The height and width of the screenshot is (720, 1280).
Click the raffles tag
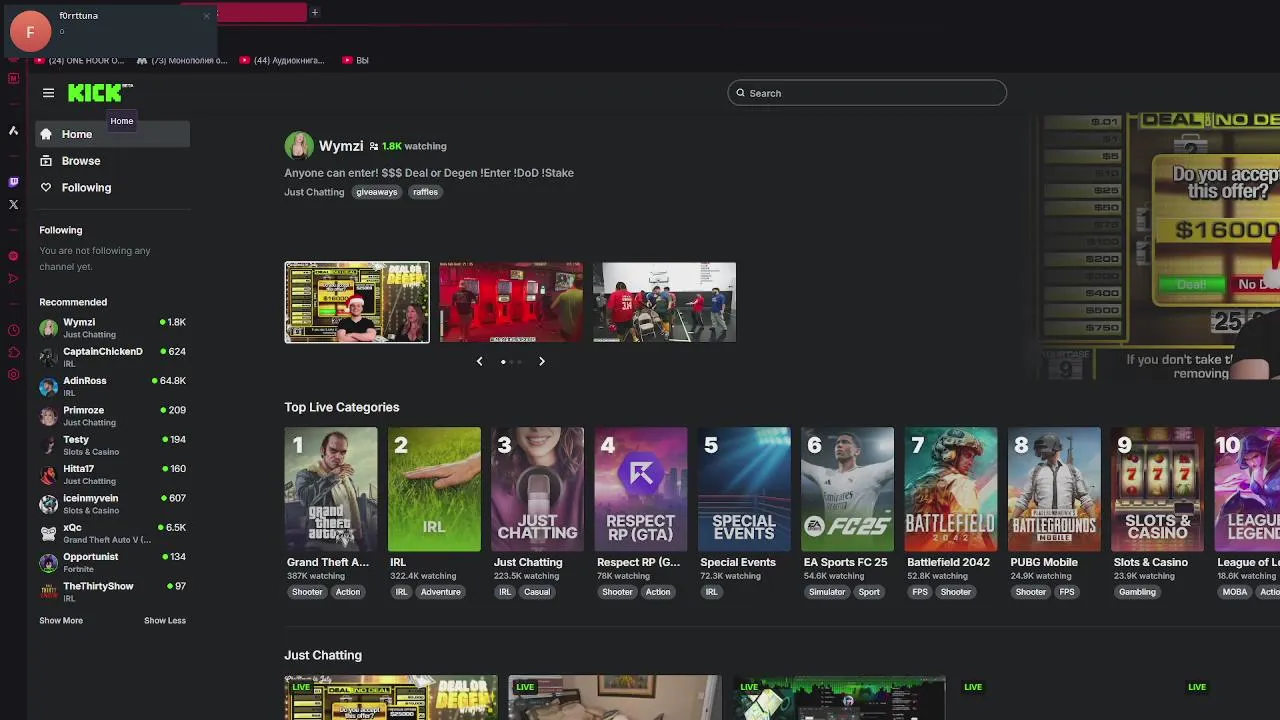pyautogui.click(x=425, y=192)
